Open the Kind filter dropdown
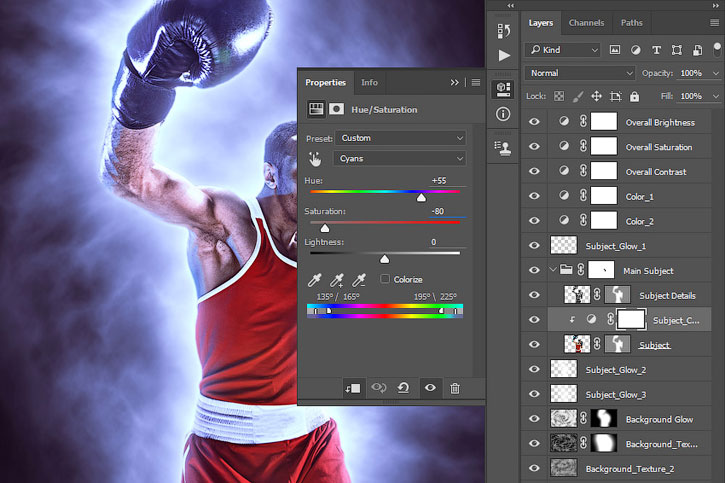Screen dimensions: 725x483 [x=562, y=49]
